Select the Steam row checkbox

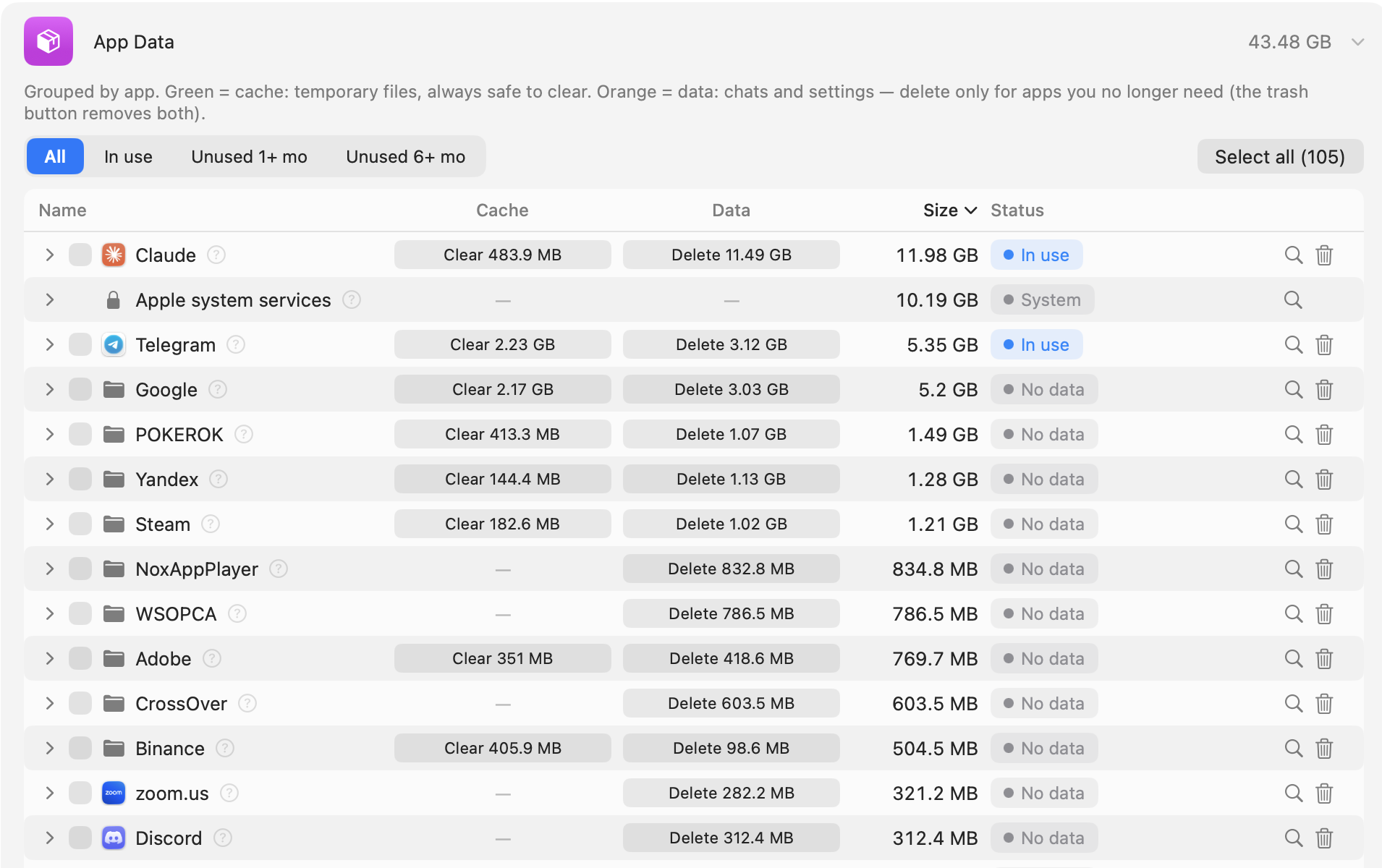80,524
